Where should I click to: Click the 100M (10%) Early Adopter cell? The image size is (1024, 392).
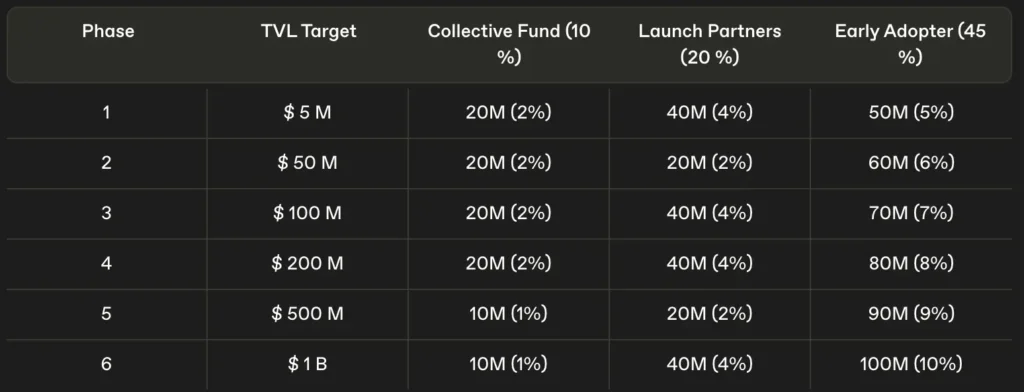tap(911, 364)
